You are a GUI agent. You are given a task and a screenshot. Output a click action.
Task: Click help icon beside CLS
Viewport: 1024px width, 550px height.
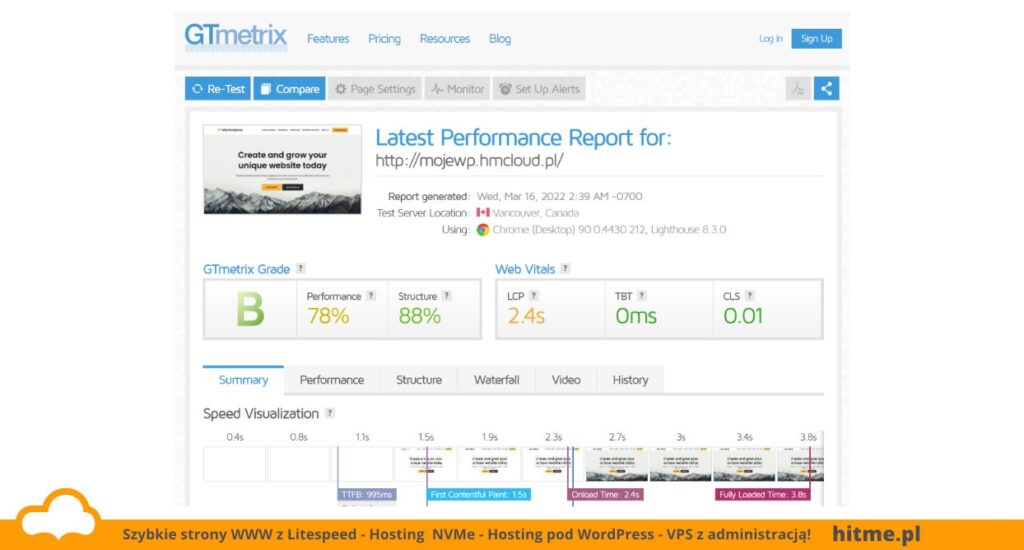750,296
